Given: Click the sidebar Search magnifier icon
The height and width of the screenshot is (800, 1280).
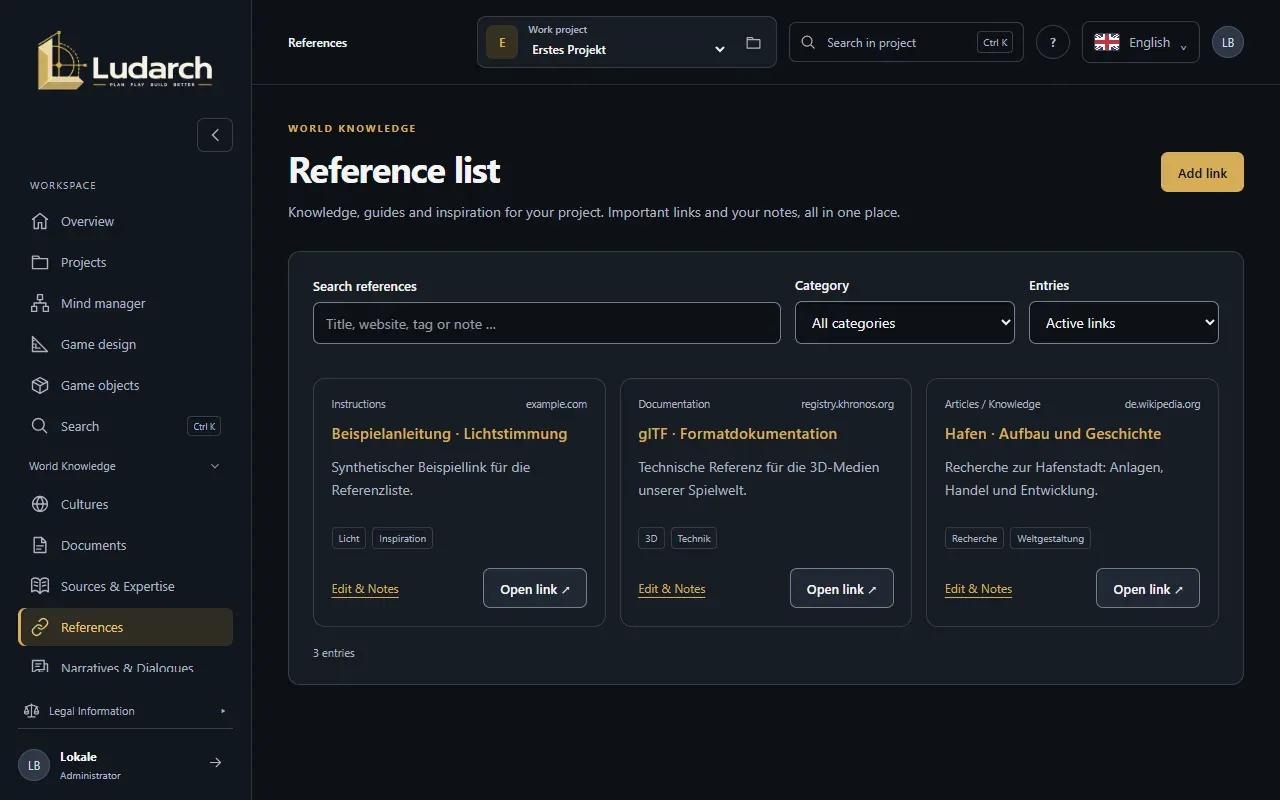Looking at the screenshot, I should tap(40, 426).
